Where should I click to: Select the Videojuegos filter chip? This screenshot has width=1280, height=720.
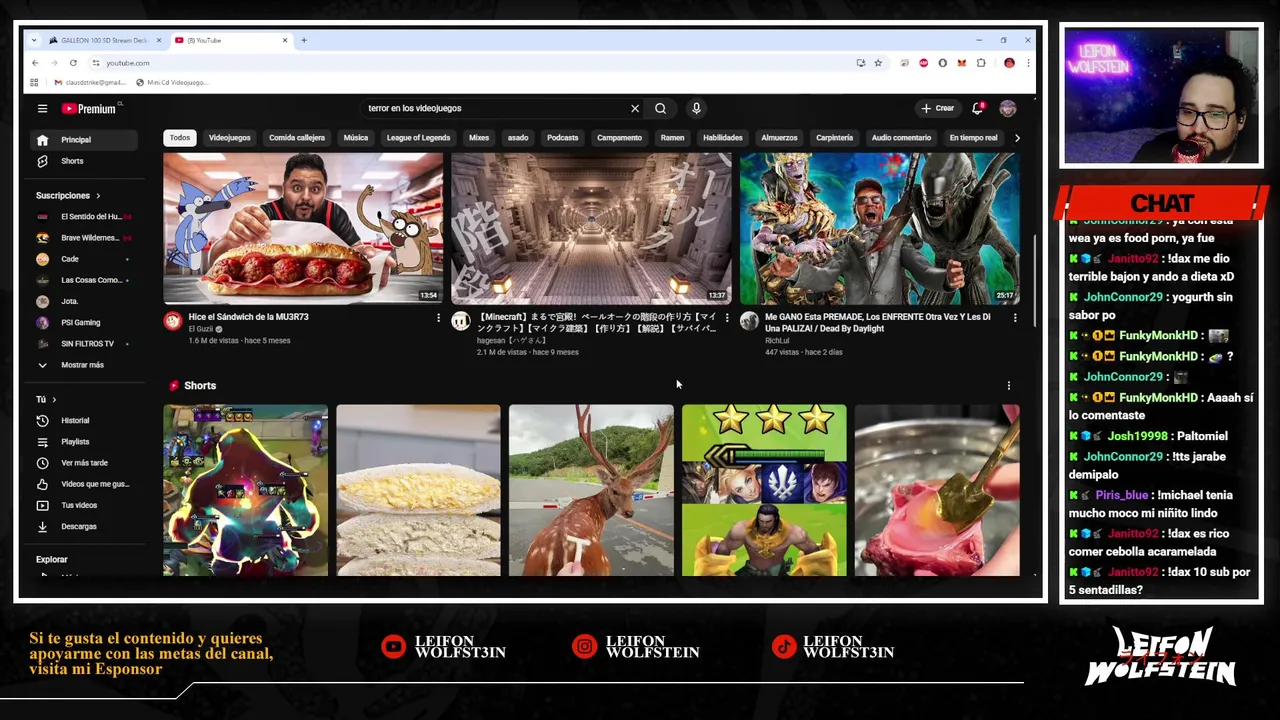(x=230, y=138)
